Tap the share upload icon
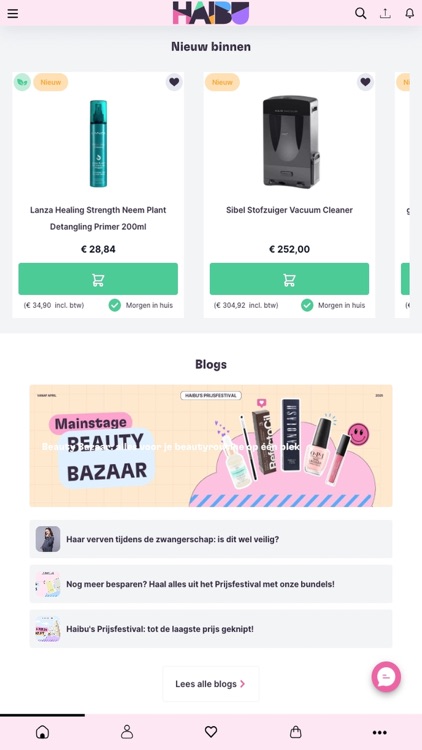The width and height of the screenshot is (422, 750). click(385, 13)
